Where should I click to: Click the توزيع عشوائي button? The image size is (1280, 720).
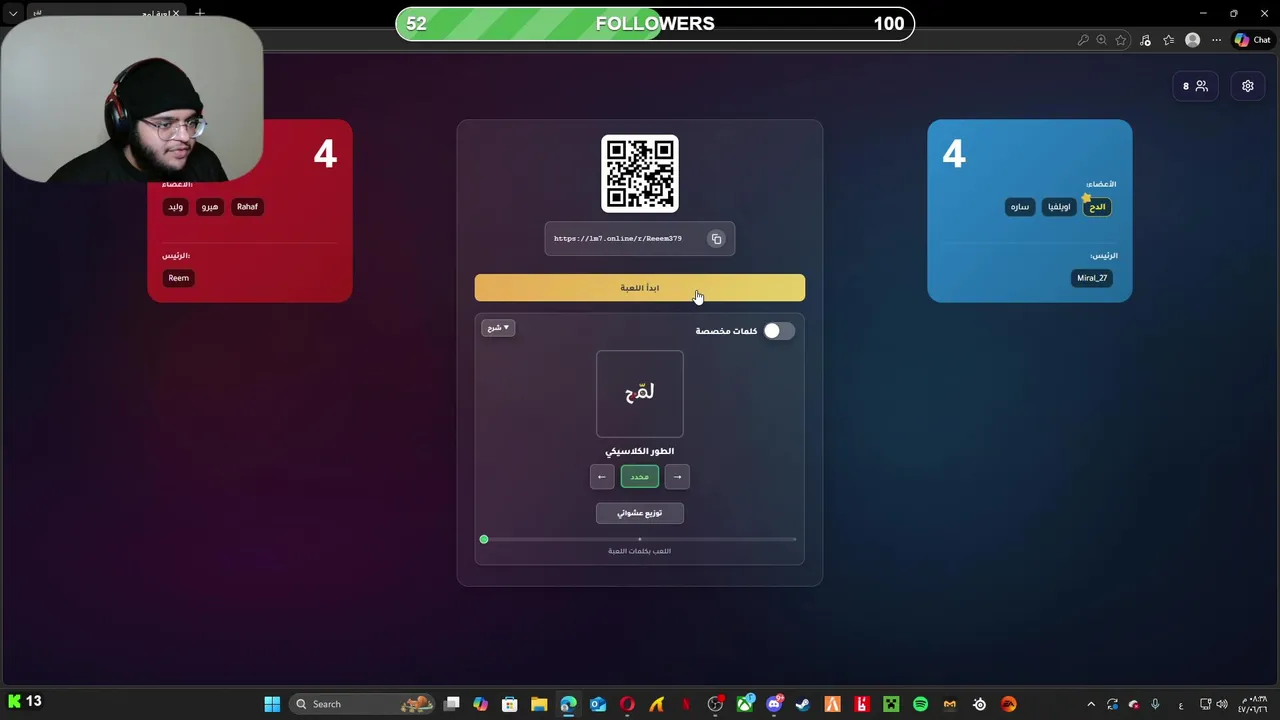pyautogui.click(x=640, y=513)
